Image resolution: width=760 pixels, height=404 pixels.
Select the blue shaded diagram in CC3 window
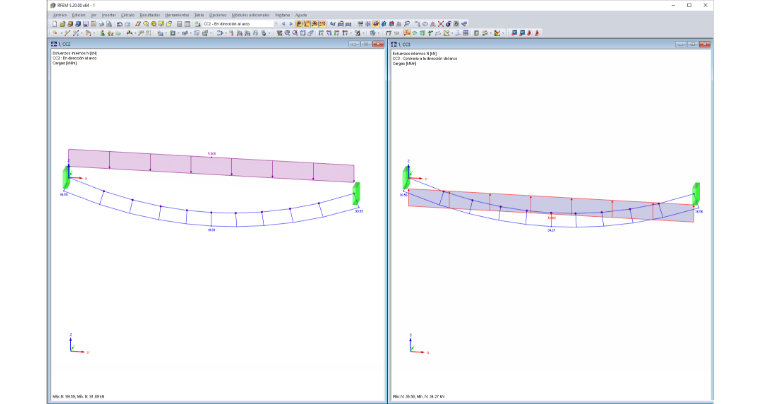click(551, 206)
